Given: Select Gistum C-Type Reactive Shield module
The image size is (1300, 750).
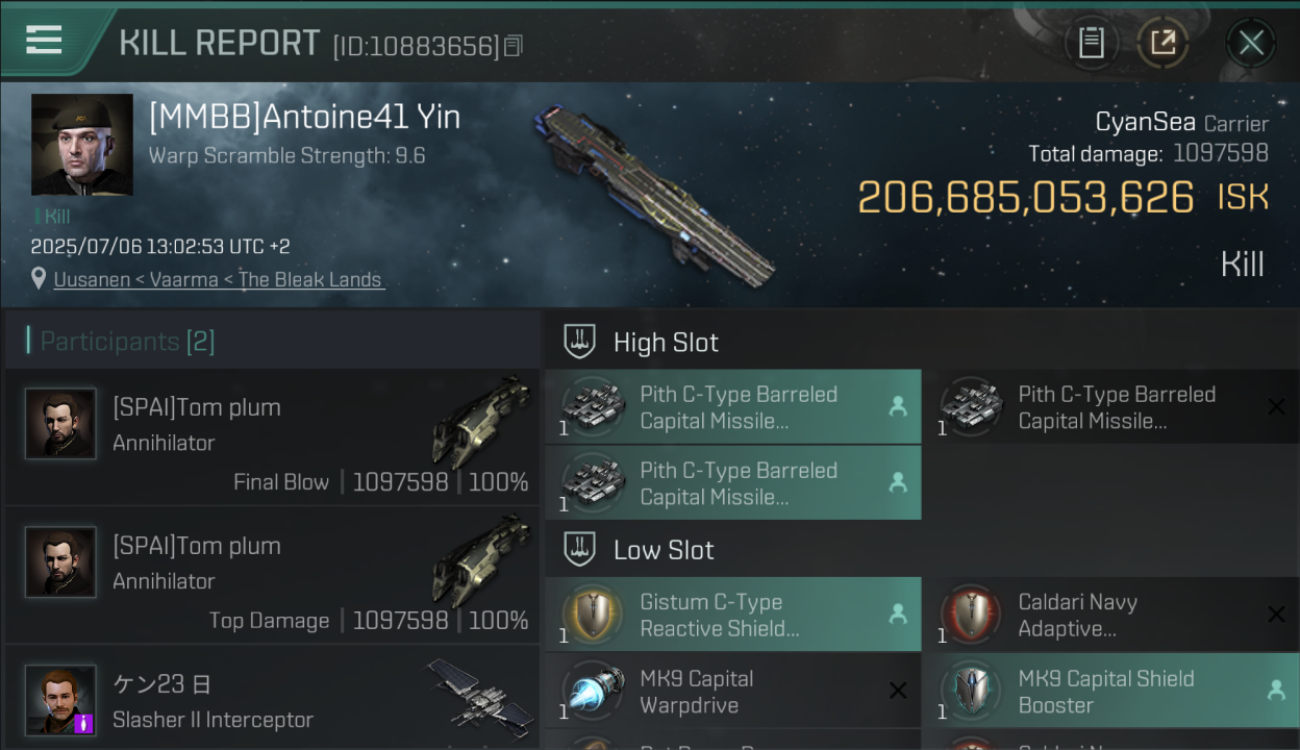Looking at the screenshot, I should (733, 615).
